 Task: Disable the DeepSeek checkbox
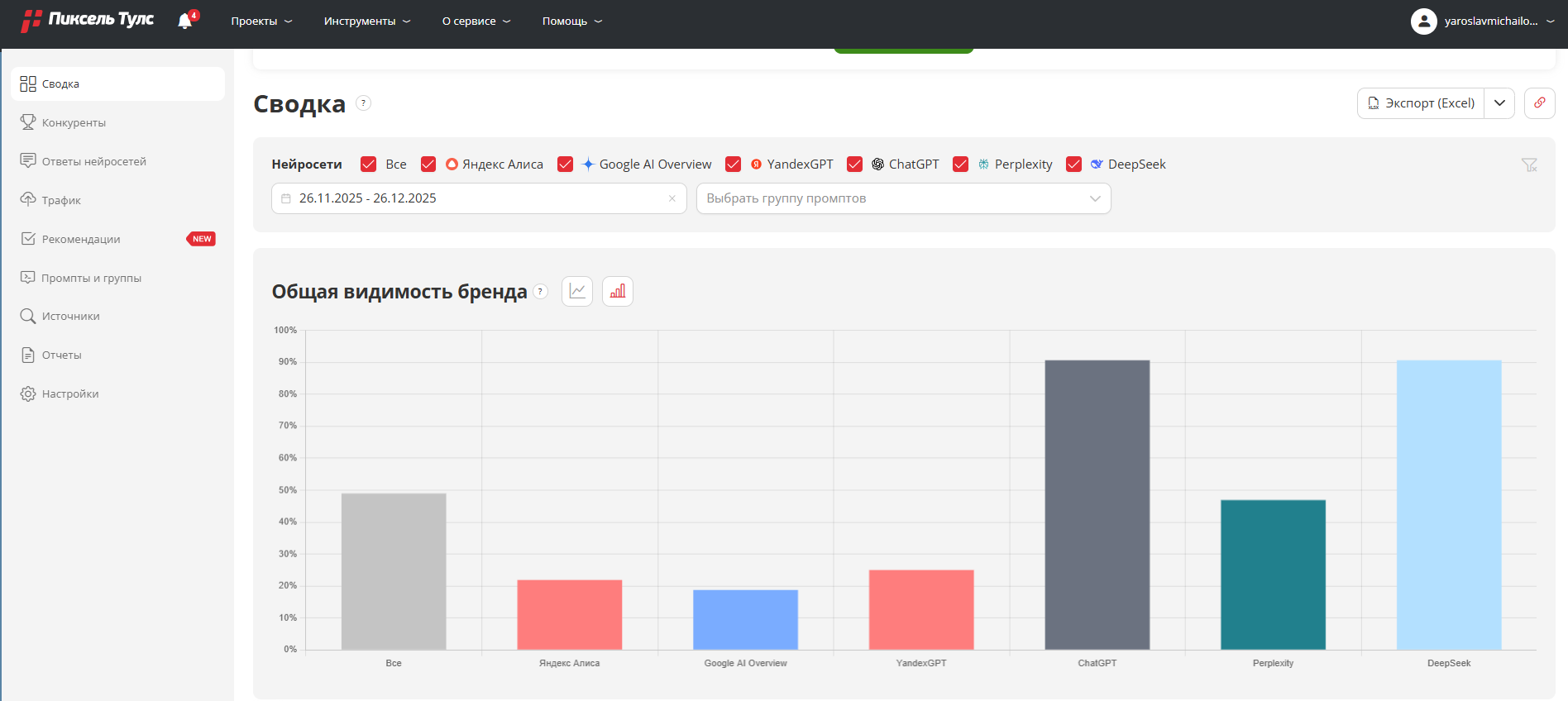point(1073,165)
